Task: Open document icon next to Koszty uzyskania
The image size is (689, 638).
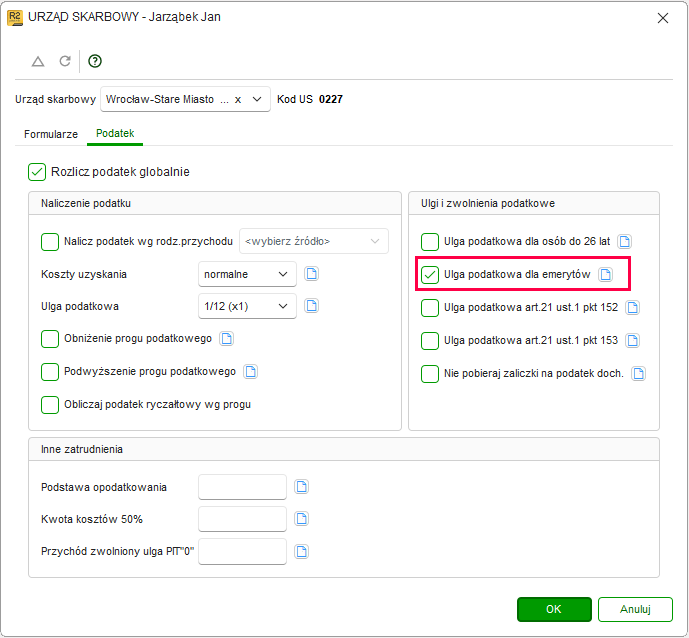Action: click(312, 274)
